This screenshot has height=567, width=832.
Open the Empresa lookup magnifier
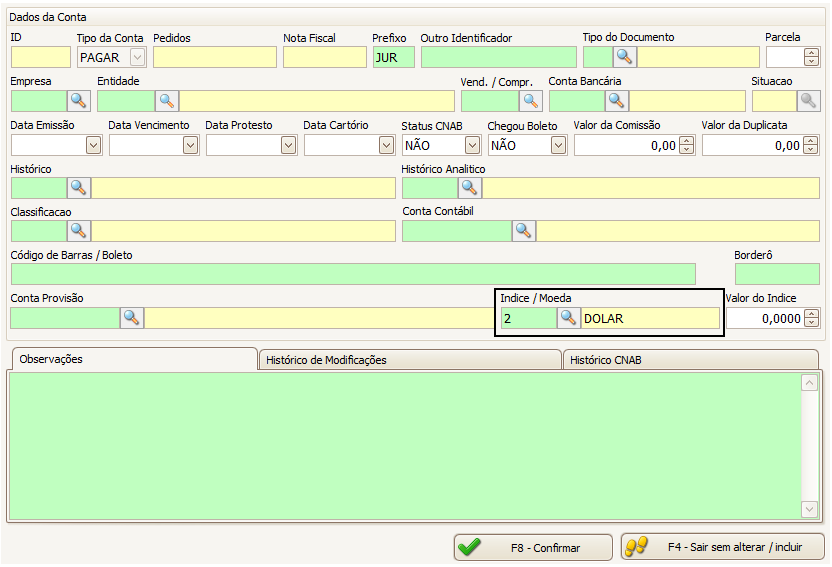[79, 100]
